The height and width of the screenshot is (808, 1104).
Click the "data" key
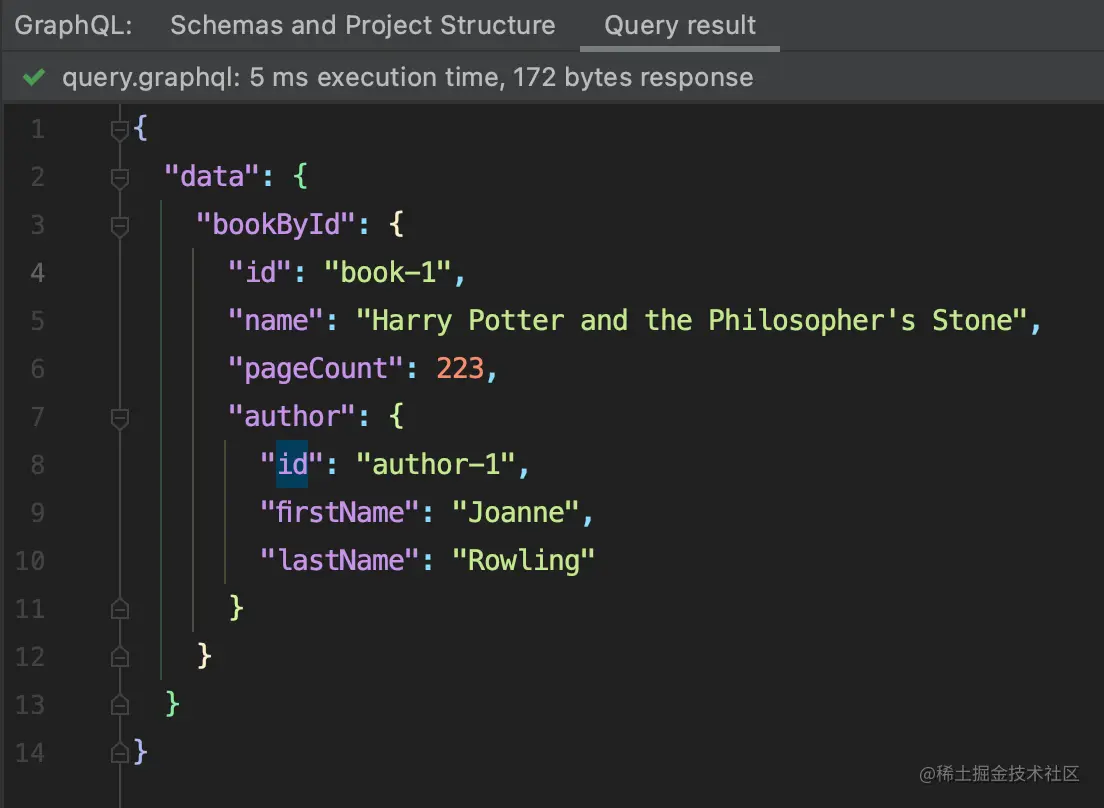(212, 176)
